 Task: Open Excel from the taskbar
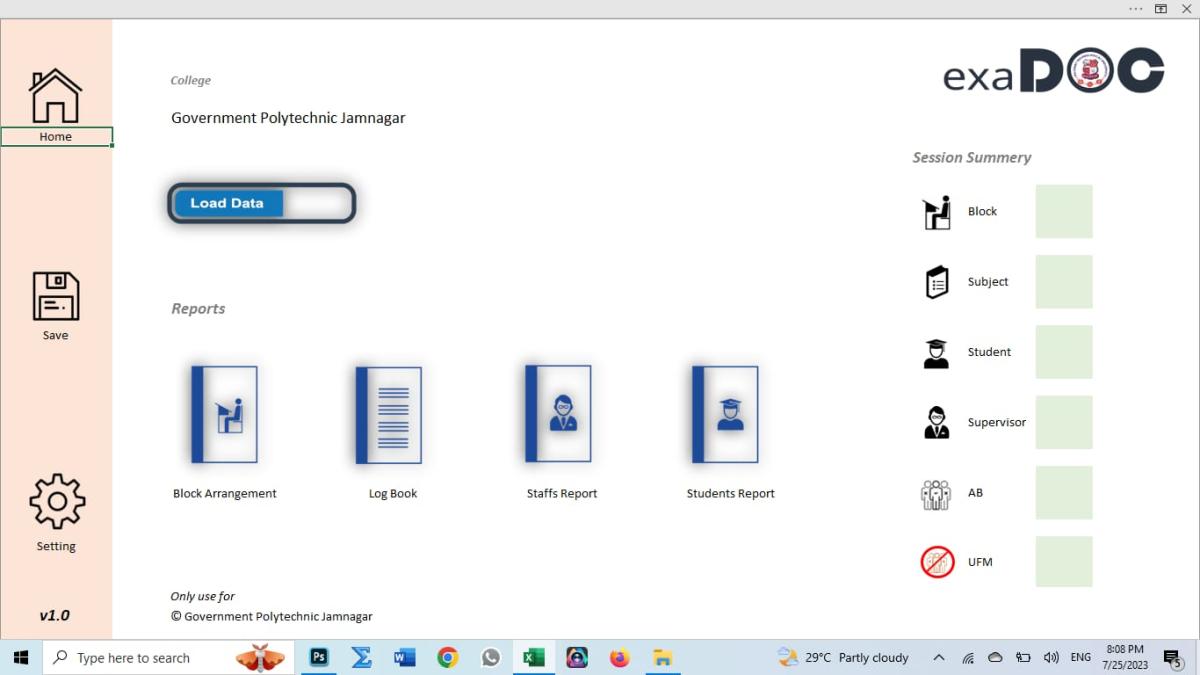(x=534, y=658)
